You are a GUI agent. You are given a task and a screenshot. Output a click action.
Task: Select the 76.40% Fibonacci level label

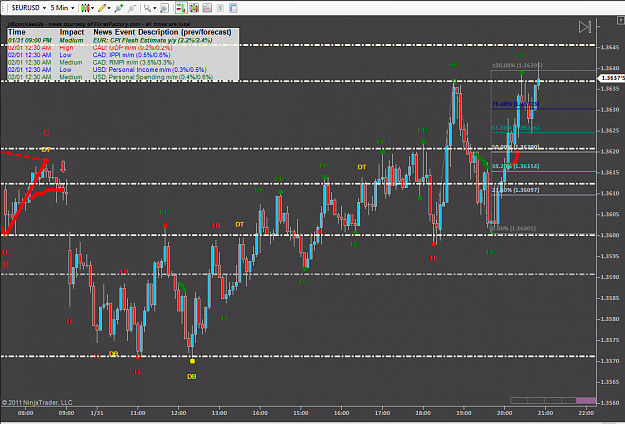tap(515, 104)
